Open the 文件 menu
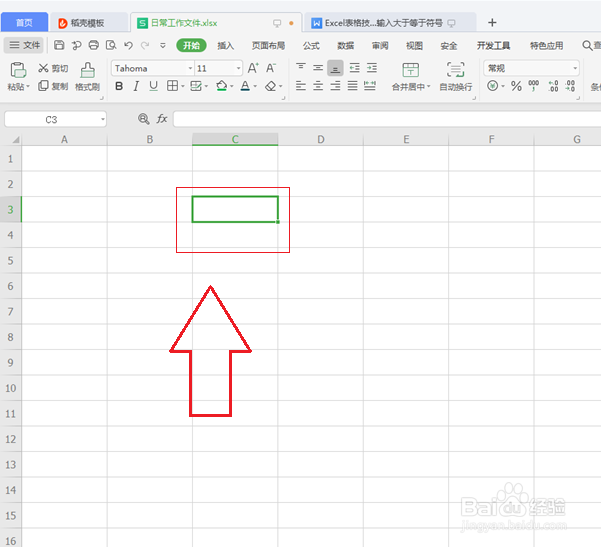 [25, 45]
